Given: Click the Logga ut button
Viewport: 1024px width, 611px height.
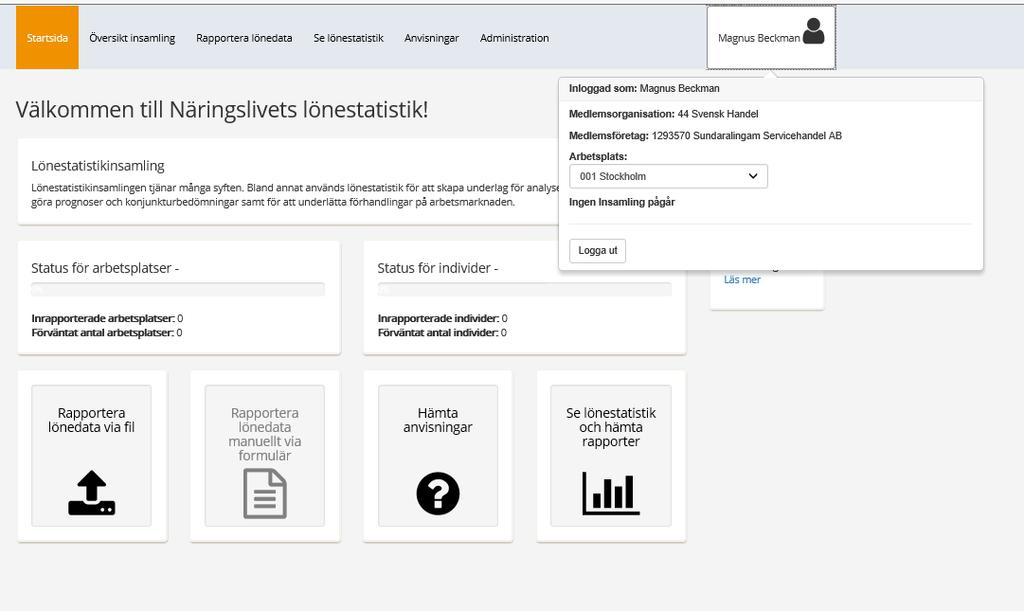Looking at the screenshot, I should click(598, 251).
